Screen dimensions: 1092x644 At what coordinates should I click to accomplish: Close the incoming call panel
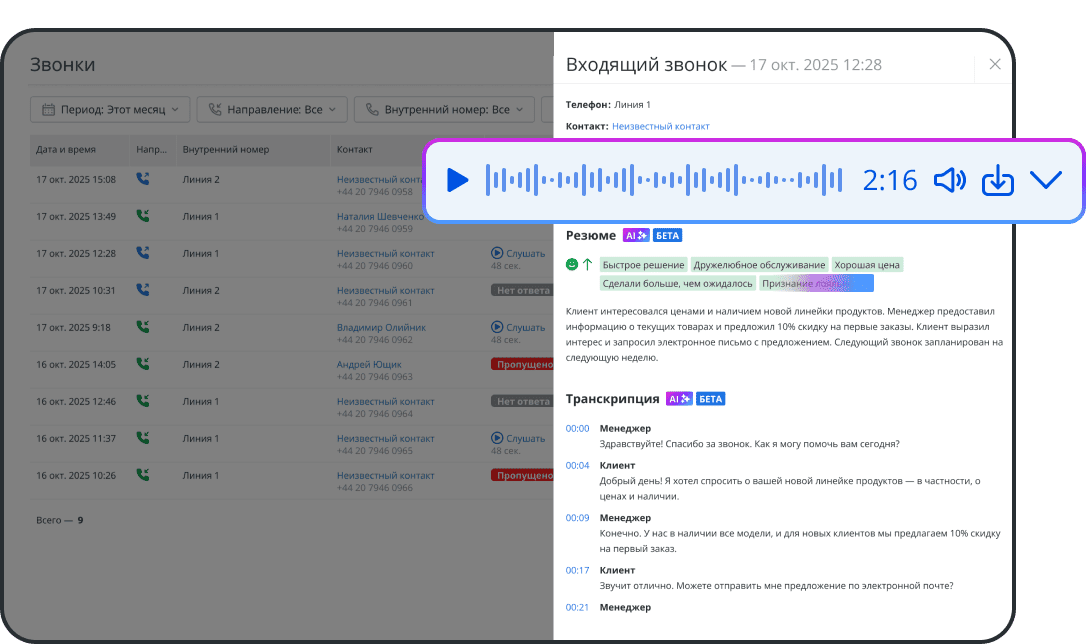(x=994, y=64)
